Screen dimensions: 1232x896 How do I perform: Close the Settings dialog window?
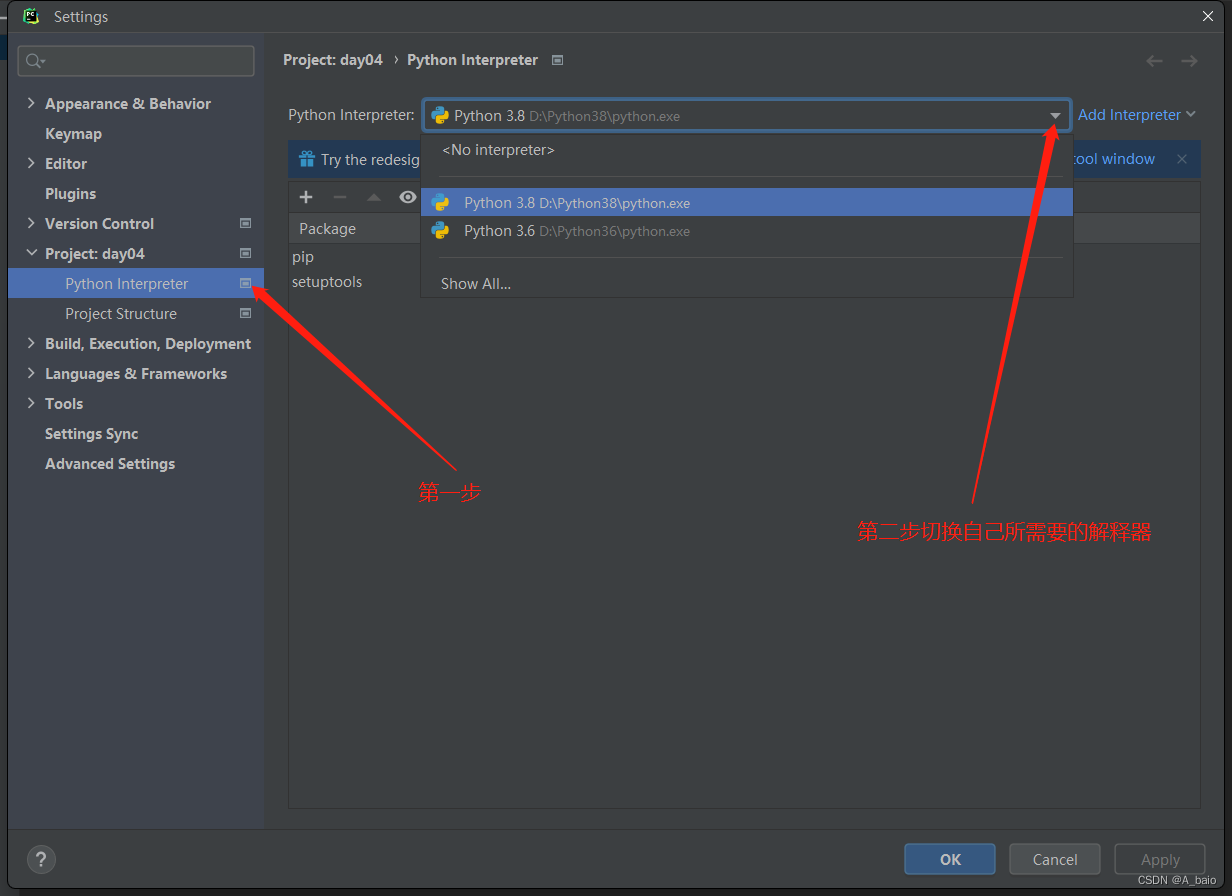click(1208, 16)
